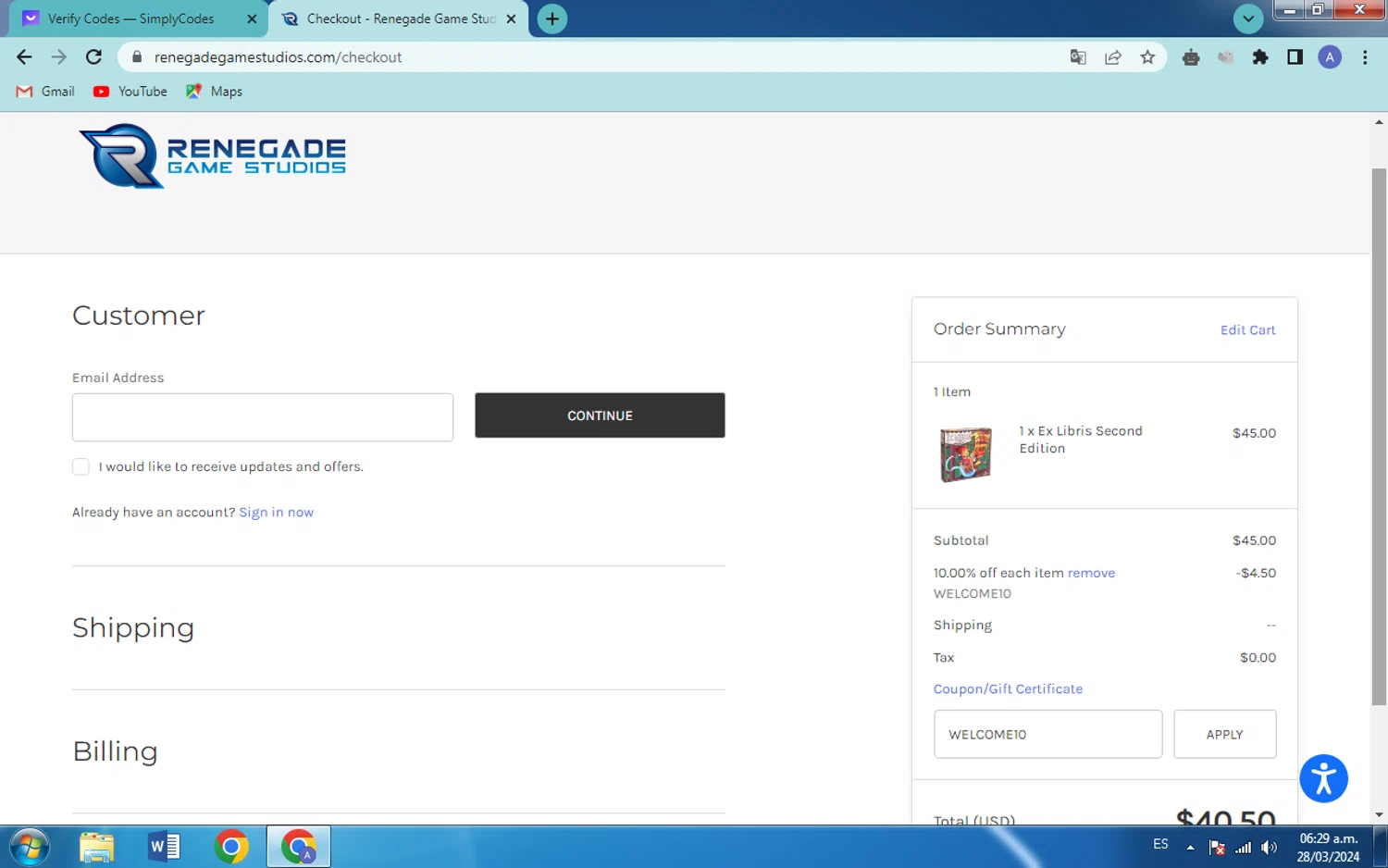Toggle the browser side panel
Screen dimensions: 1388x868
tap(1295, 57)
